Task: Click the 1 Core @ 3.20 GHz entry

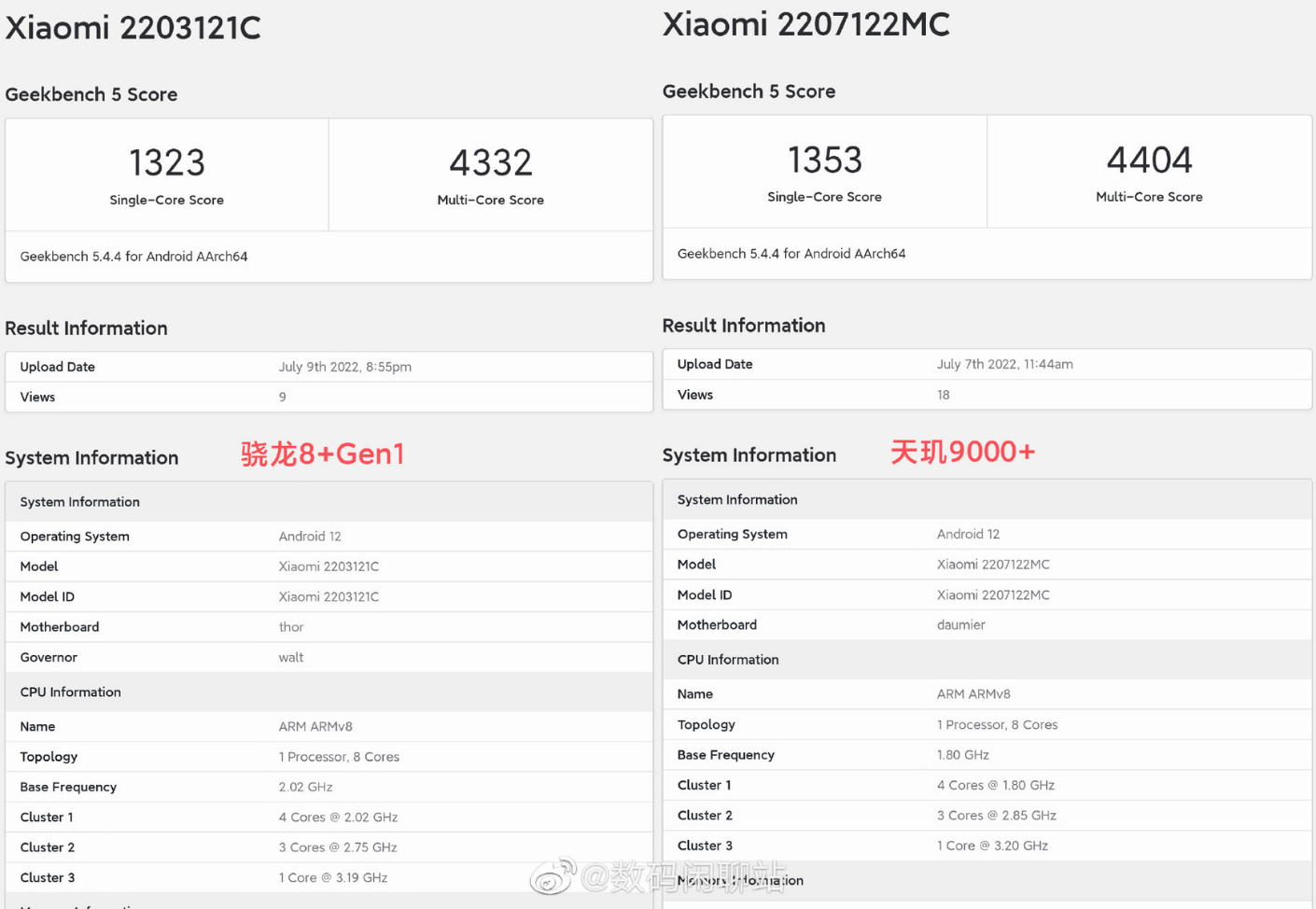Action: (992, 846)
